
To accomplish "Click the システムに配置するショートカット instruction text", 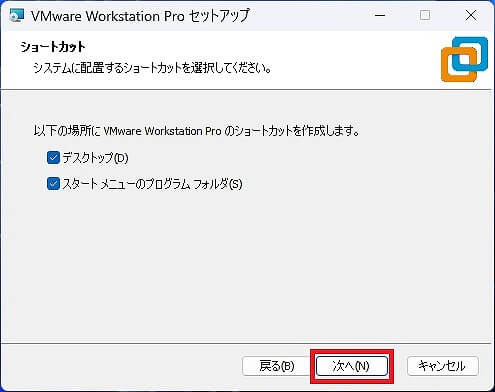I will pyautogui.click(x=153, y=68).
